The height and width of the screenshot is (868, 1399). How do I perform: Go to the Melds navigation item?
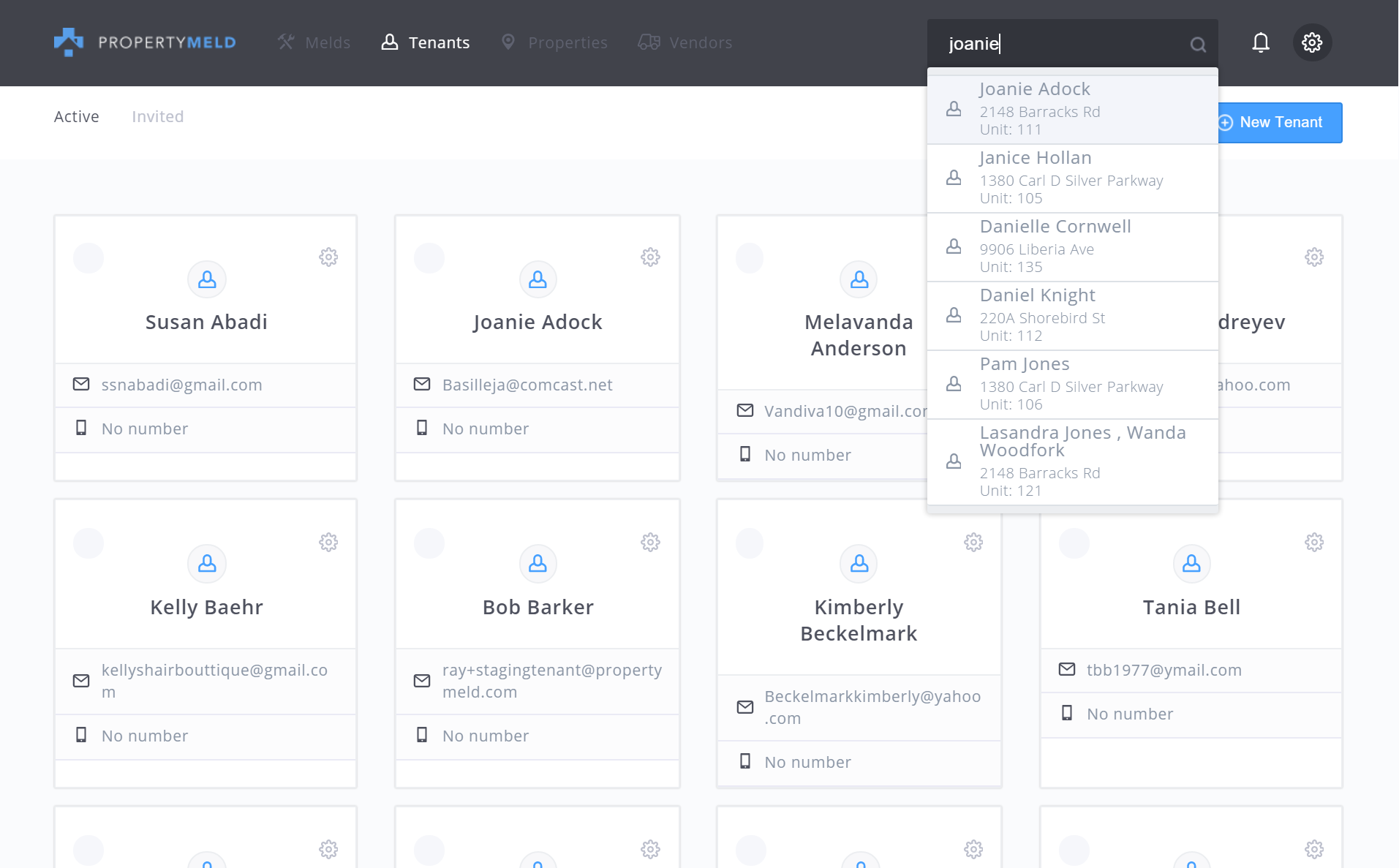[314, 43]
